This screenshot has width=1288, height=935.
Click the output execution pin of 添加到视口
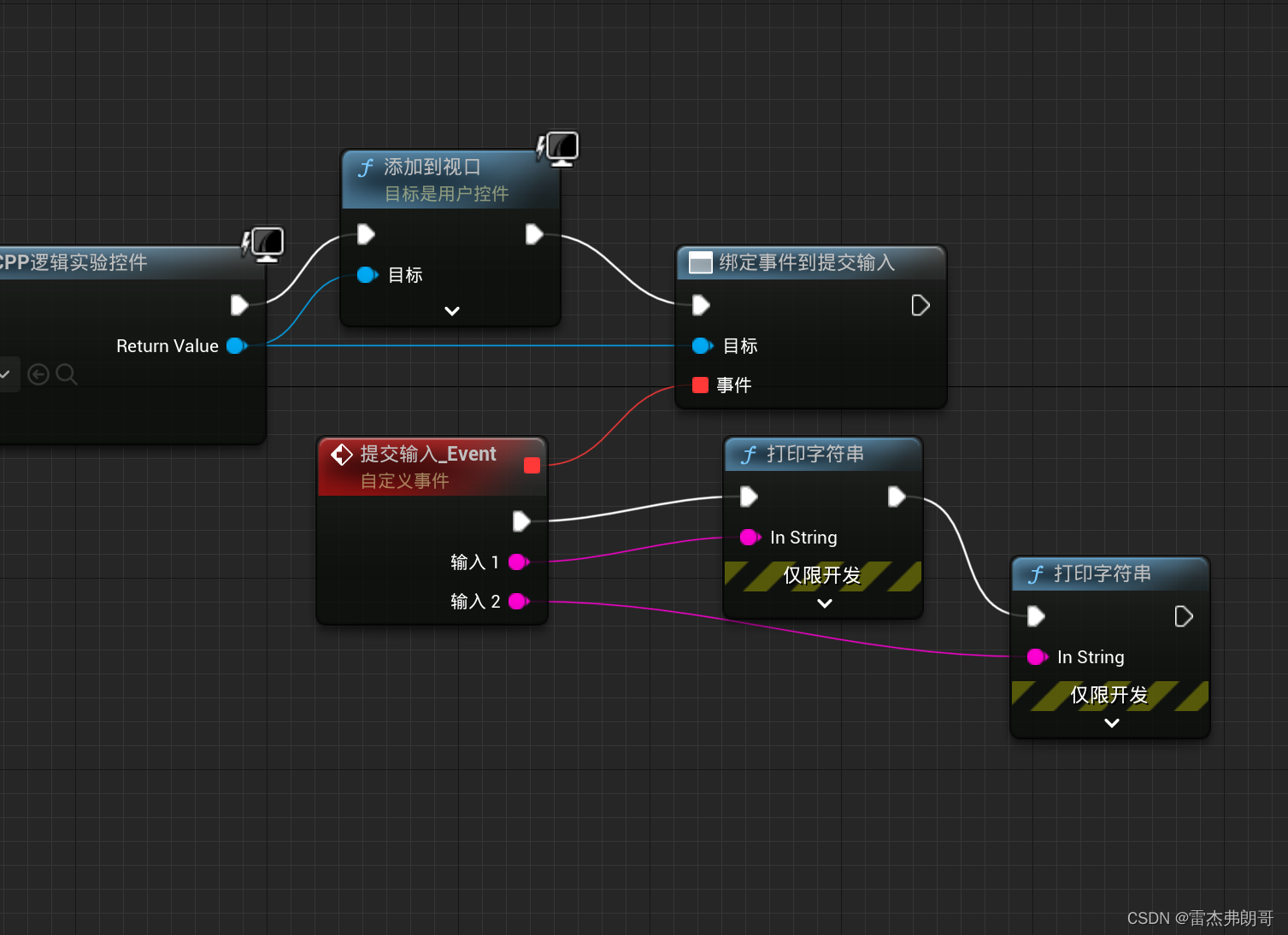tap(534, 234)
